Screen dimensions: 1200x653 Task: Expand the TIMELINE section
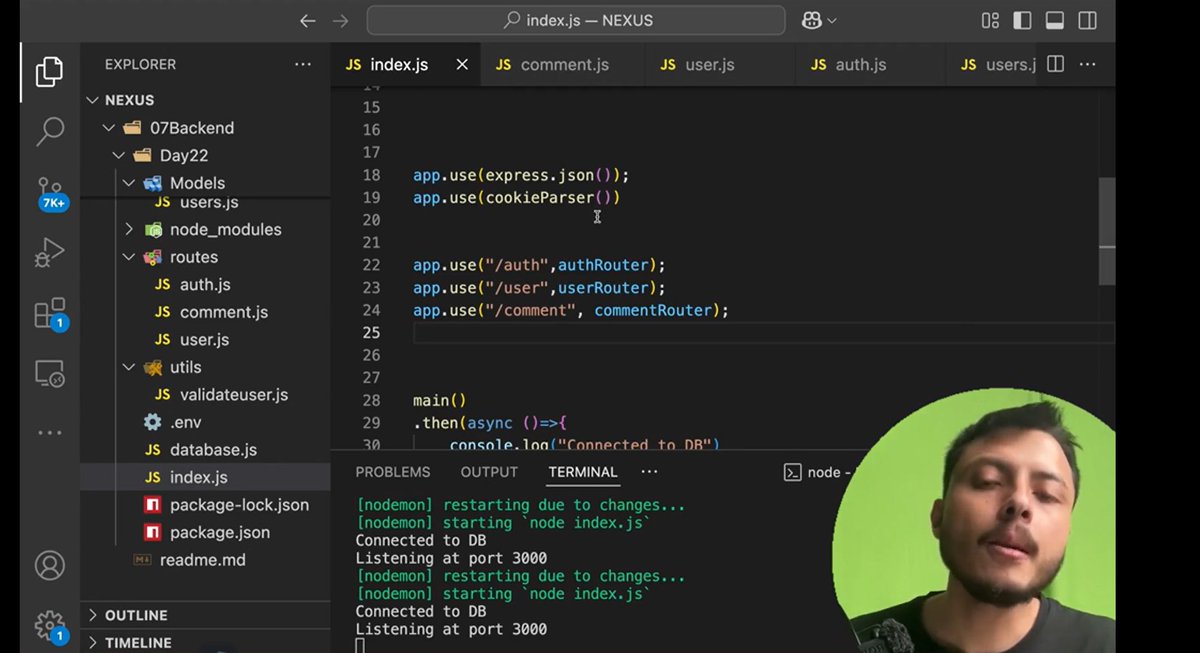(x=205, y=642)
